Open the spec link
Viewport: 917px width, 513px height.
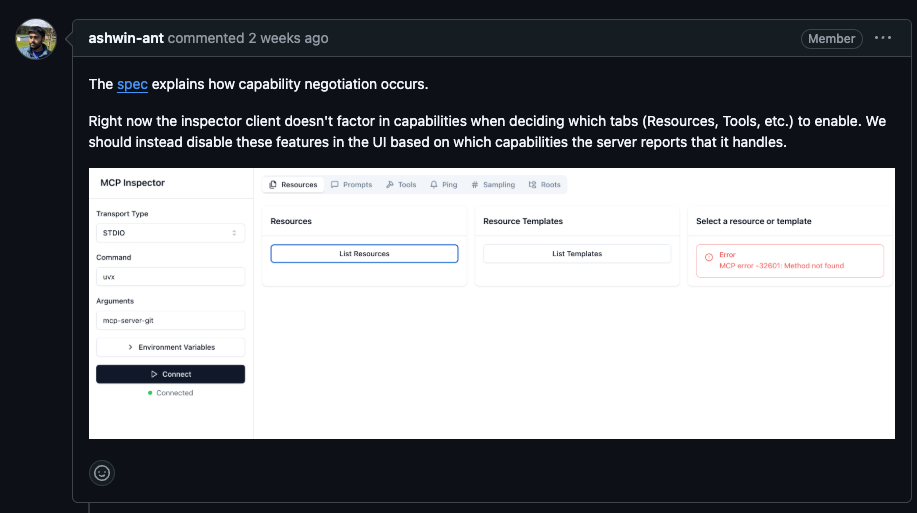[132, 84]
